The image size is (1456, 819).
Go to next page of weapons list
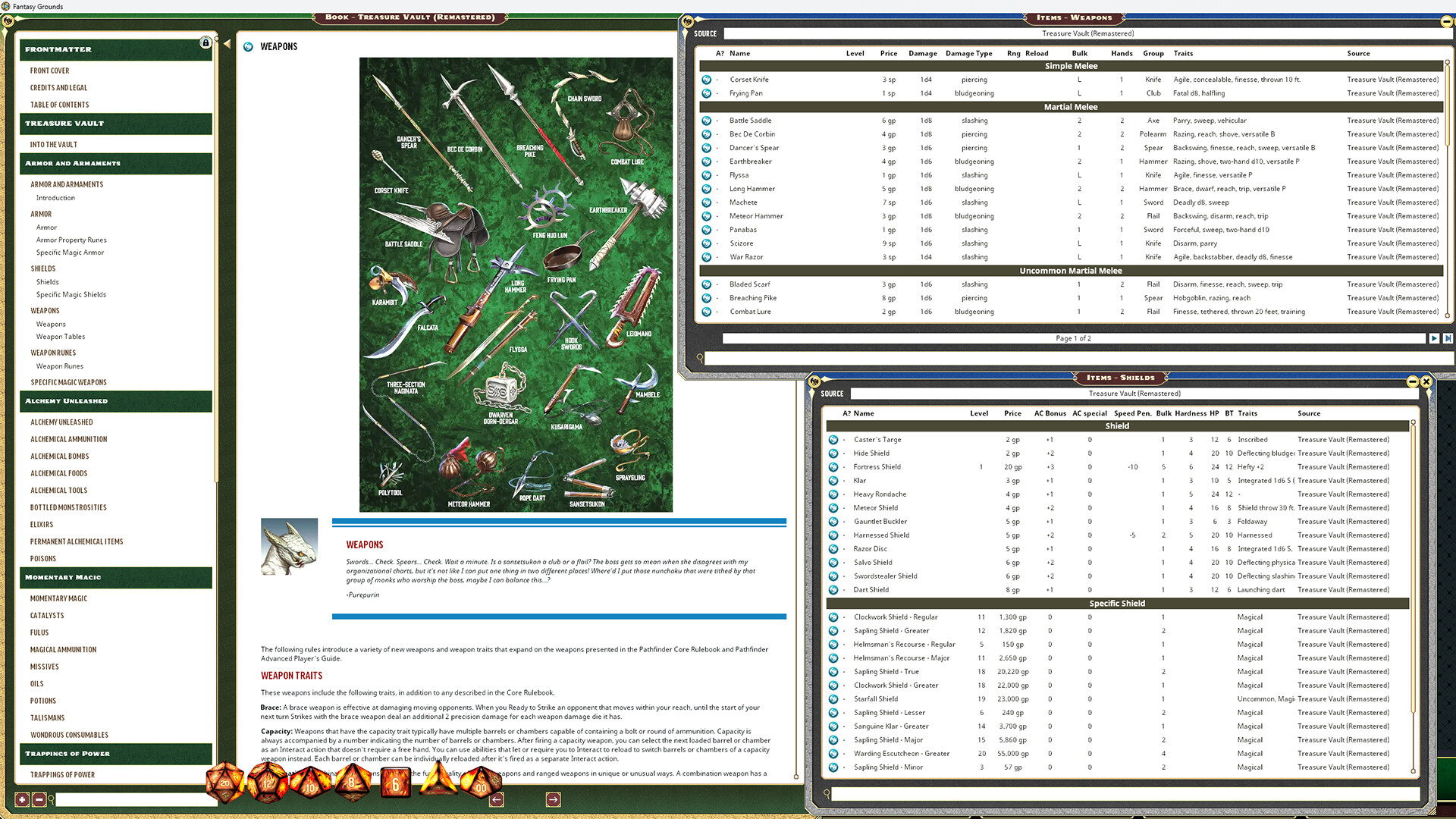[1434, 338]
